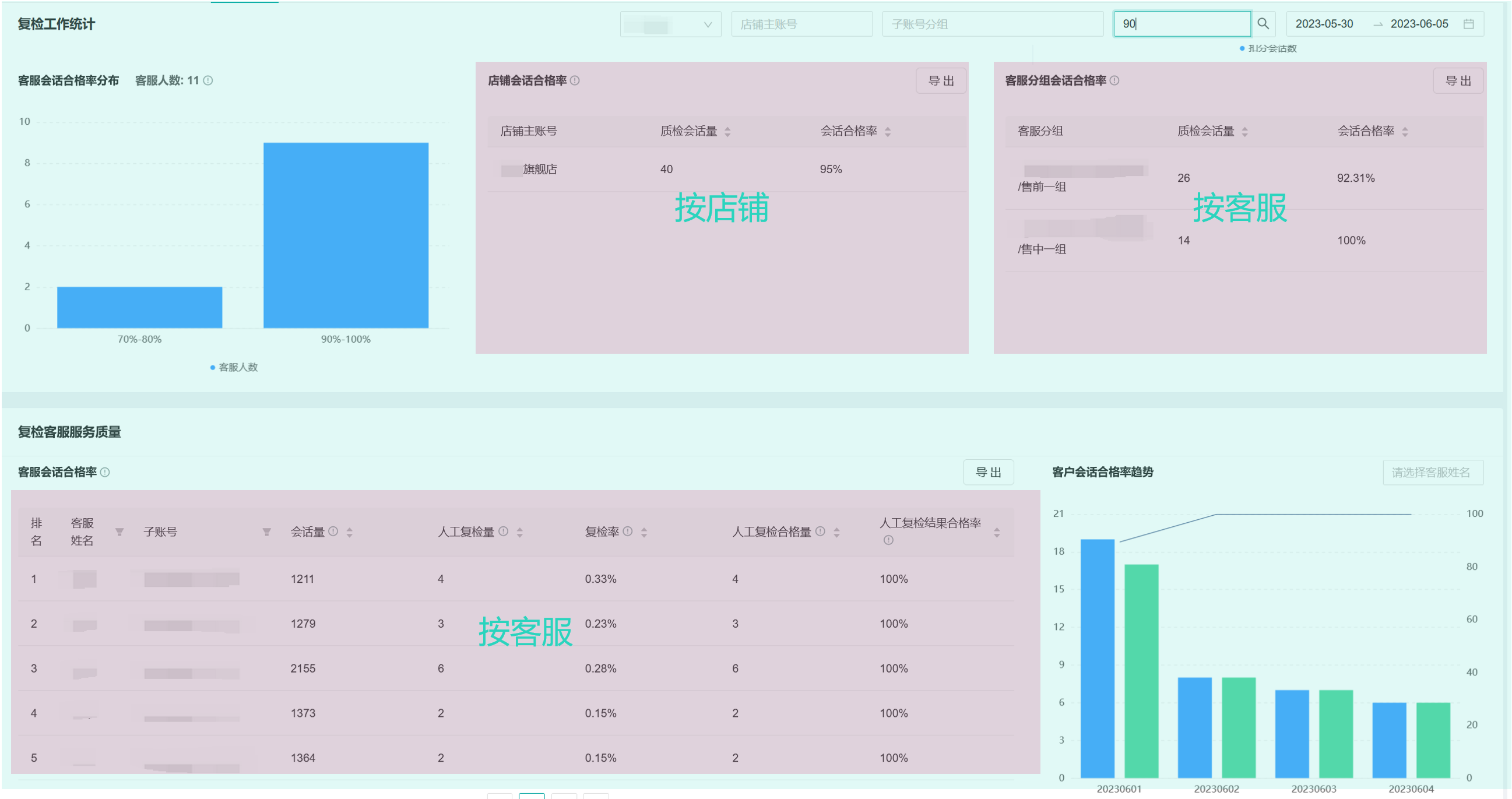Click 92.31% pass rate value
The width and height of the screenshot is (1512, 799).
[1355, 178]
